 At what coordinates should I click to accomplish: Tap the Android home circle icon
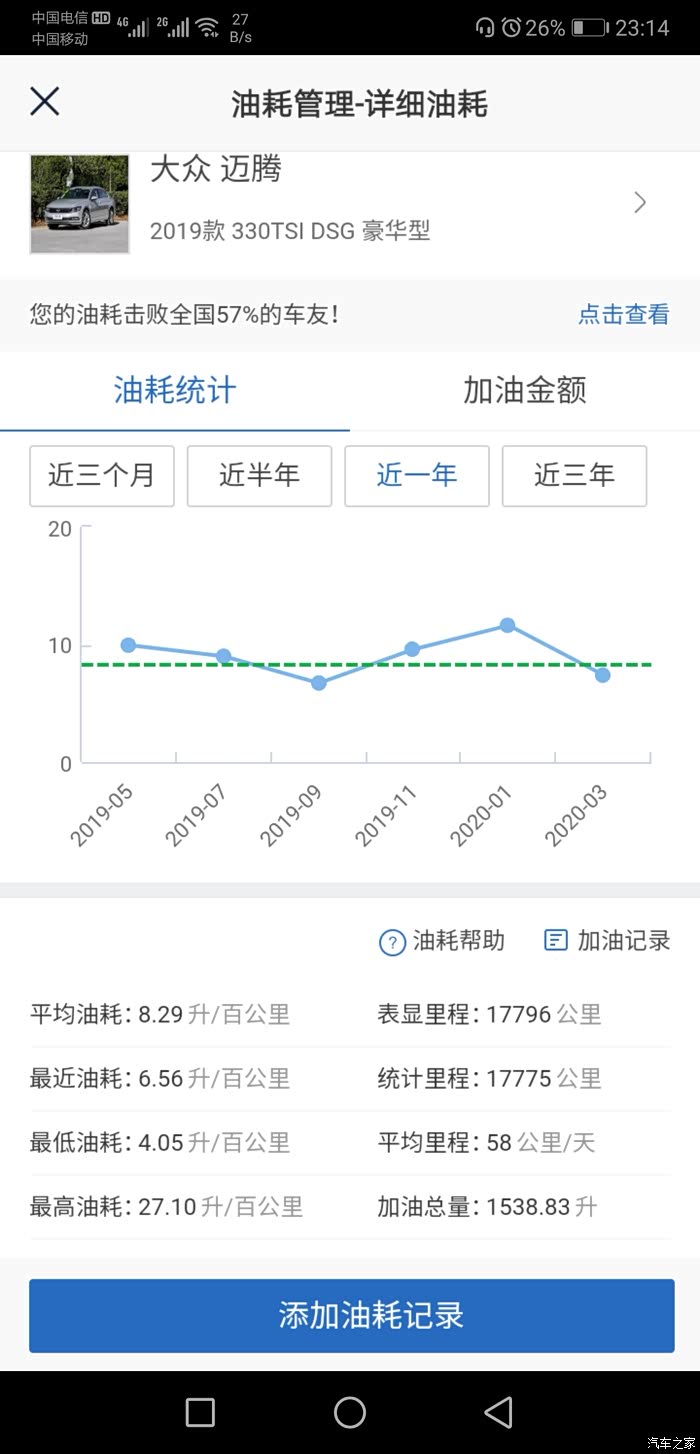(350, 1412)
